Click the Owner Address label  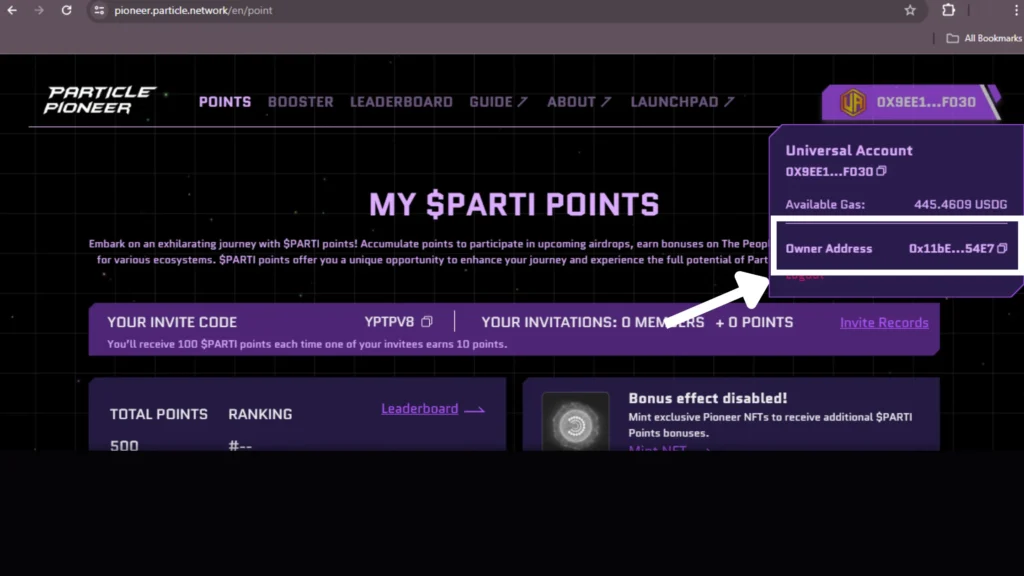pyautogui.click(x=829, y=249)
